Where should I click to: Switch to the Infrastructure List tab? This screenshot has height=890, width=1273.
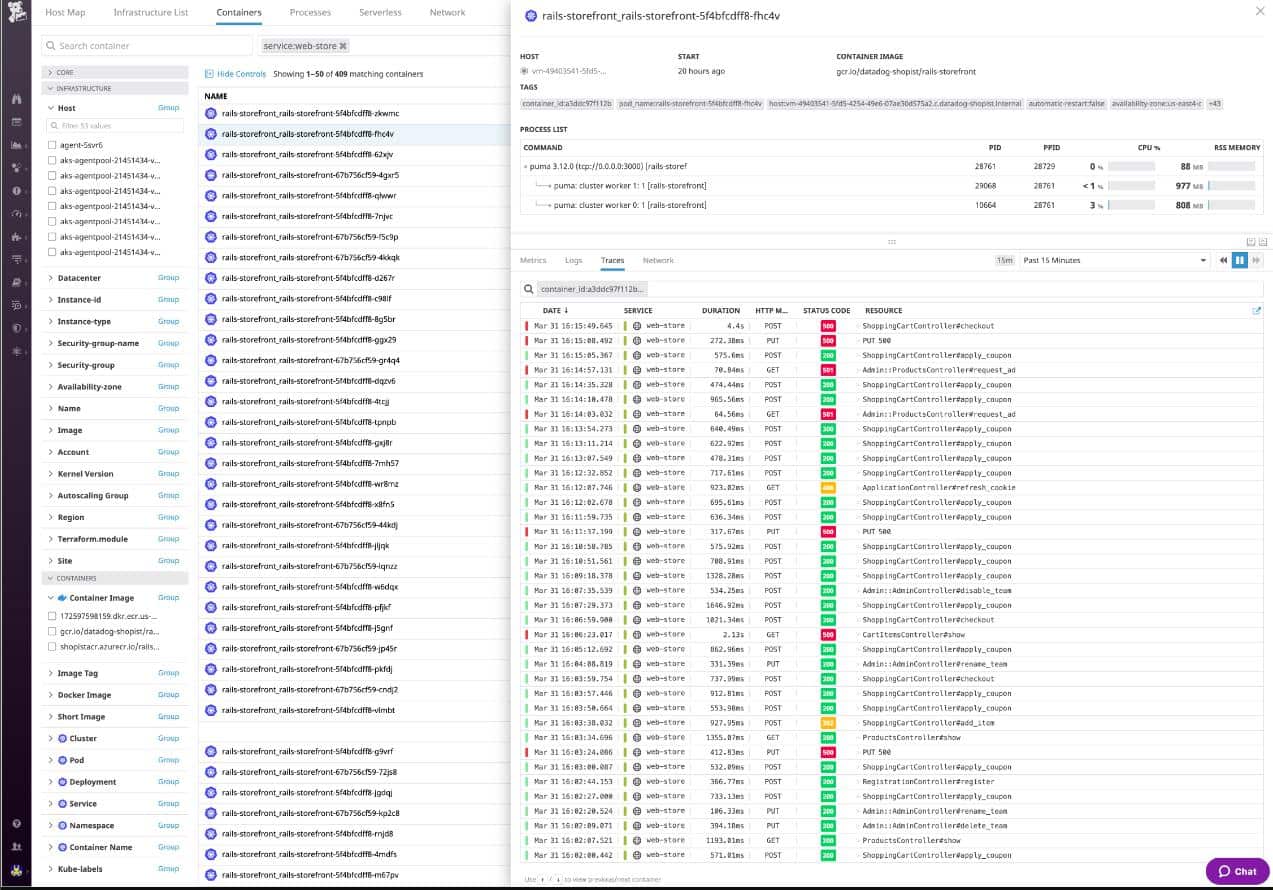click(x=150, y=12)
